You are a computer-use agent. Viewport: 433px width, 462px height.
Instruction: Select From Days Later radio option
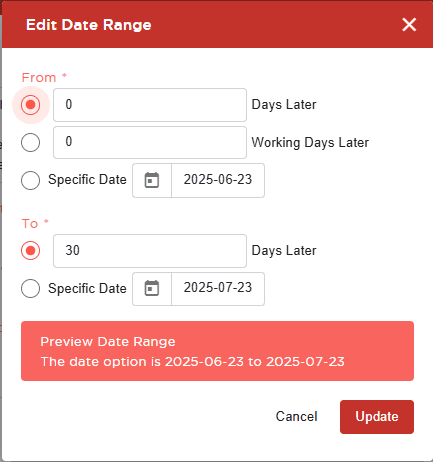point(31,105)
